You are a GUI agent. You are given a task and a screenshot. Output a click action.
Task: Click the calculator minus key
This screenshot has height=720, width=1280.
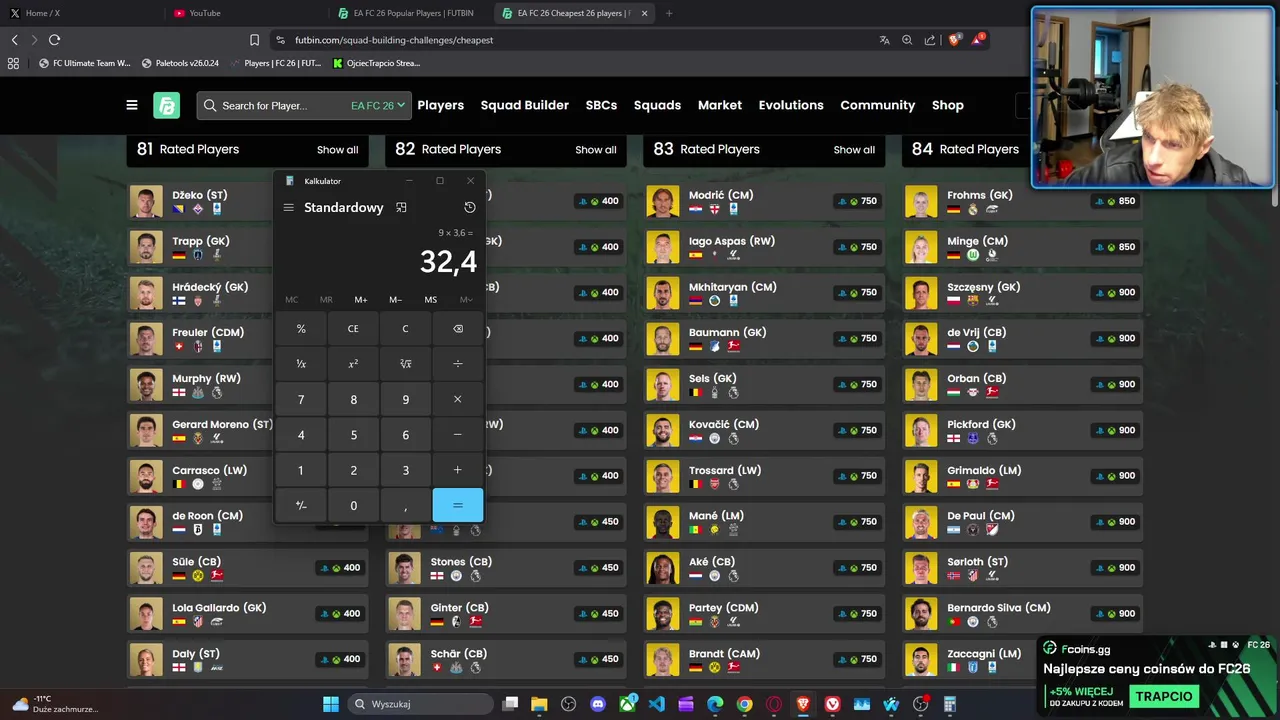pyautogui.click(x=457, y=435)
